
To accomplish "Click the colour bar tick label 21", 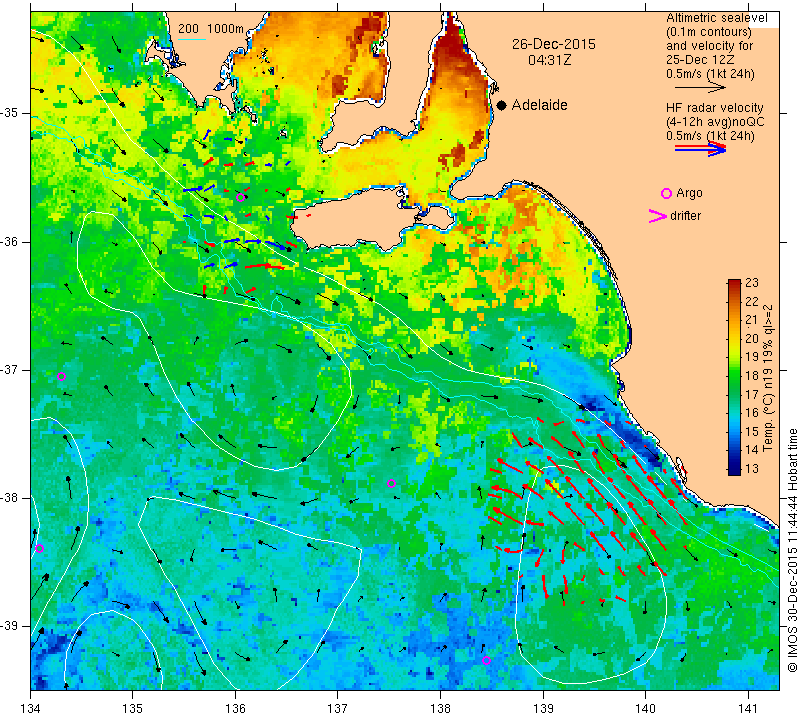I will (752, 320).
